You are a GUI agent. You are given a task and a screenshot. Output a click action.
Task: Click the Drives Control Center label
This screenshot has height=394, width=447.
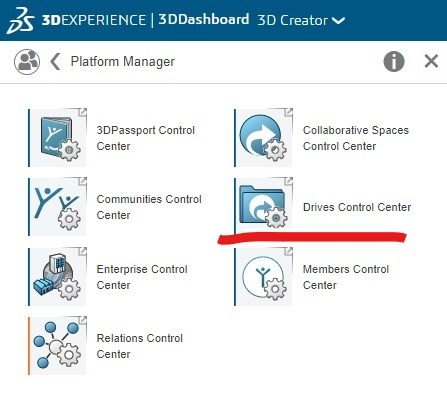pos(357,207)
